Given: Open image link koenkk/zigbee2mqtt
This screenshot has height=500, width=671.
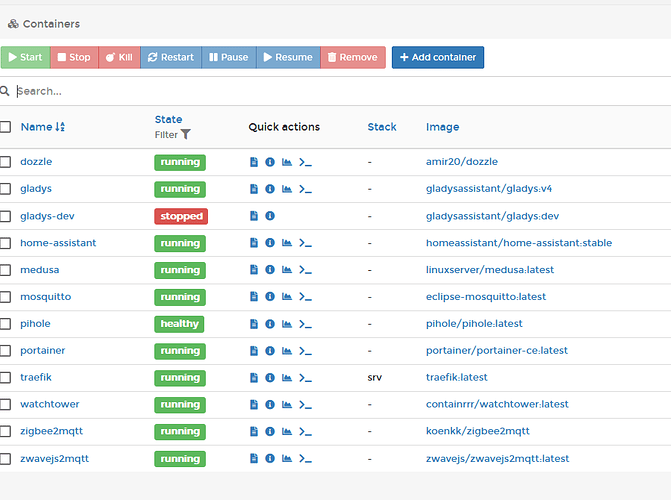Looking at the screenshot, I should pyautogui.click(x=478, y=432).
